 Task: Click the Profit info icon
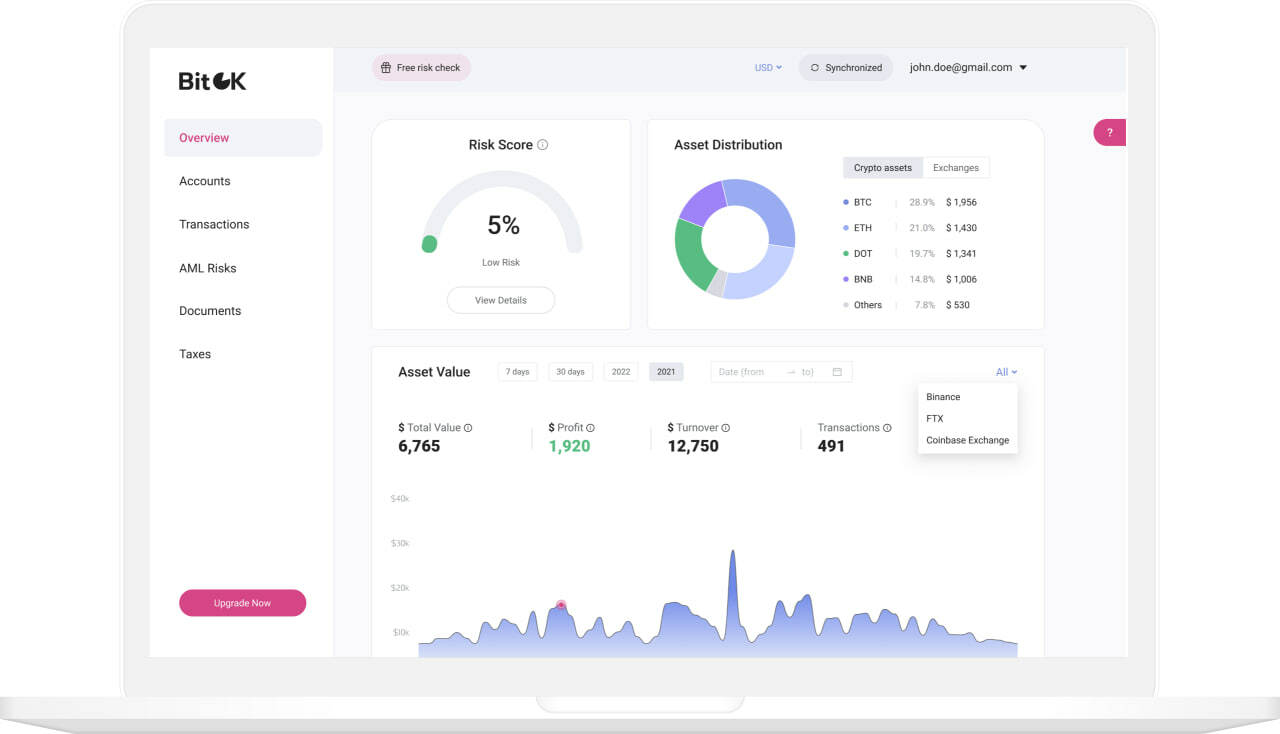click(x=590, y=428)
